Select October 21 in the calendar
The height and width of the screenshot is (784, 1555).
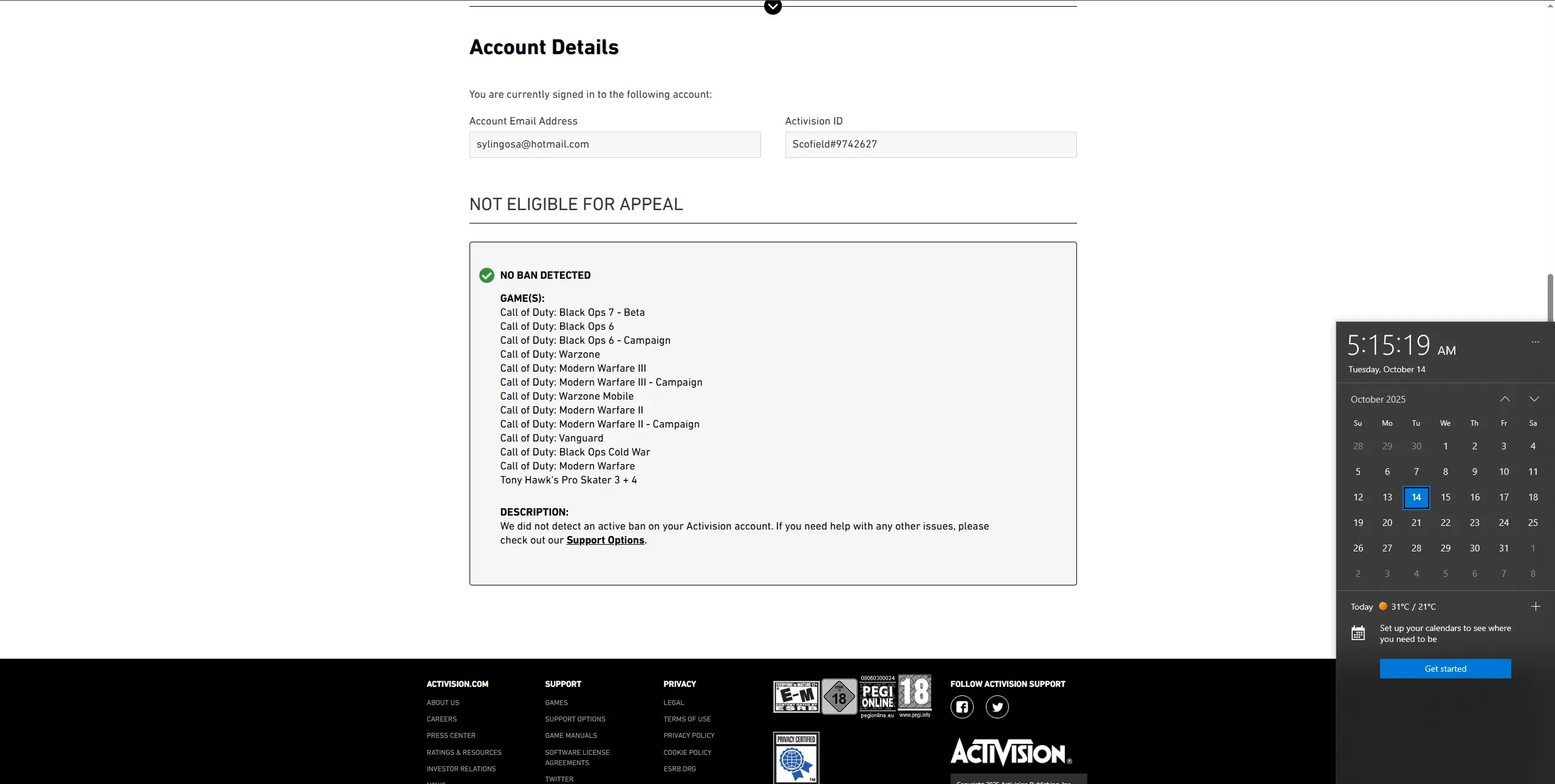pos(1416,522)
